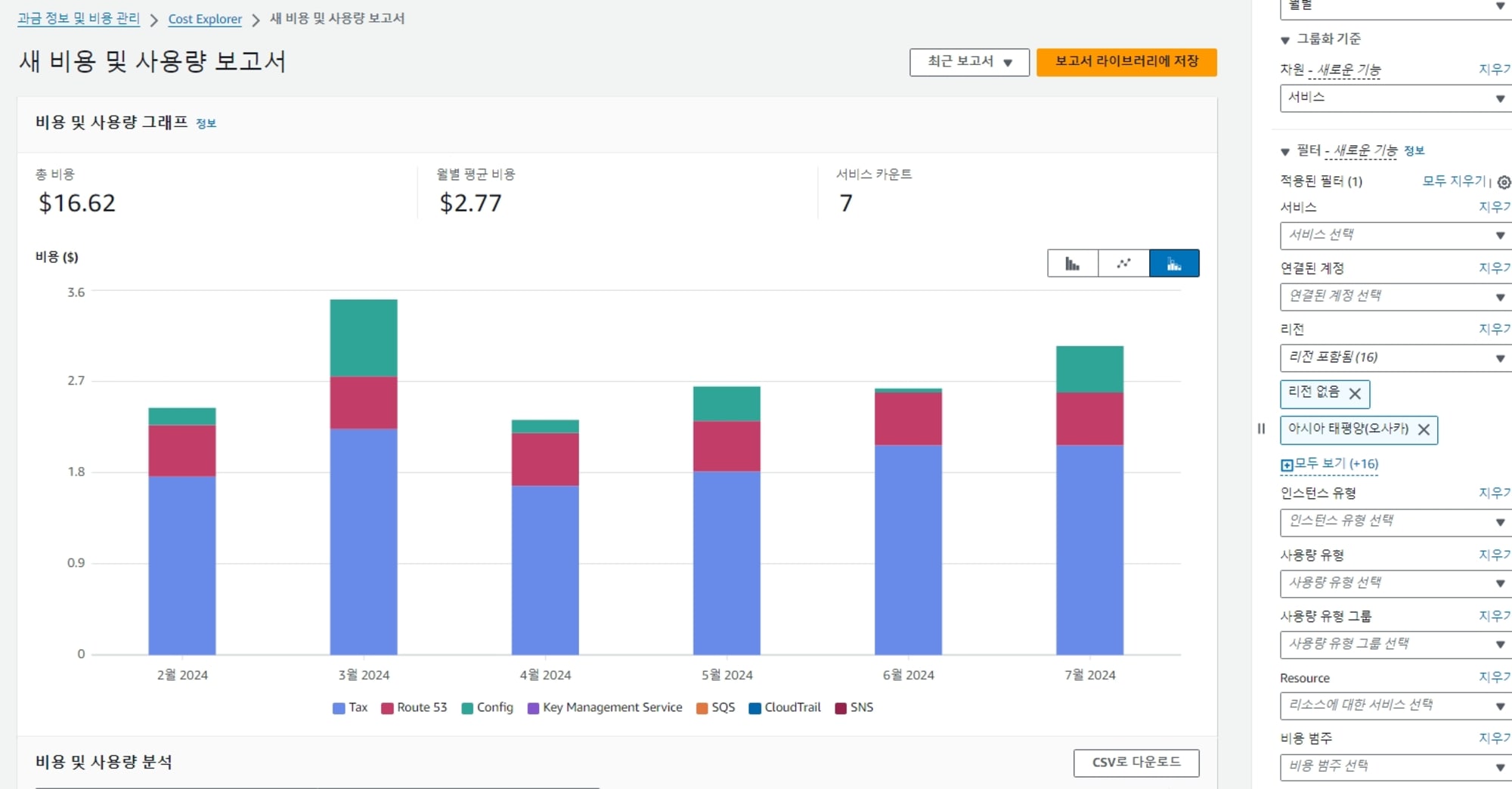This screenshot has height=789, width=1512.
Task: Switch to line chart view
Action: pyautogui.click(x=1123, y=264)
